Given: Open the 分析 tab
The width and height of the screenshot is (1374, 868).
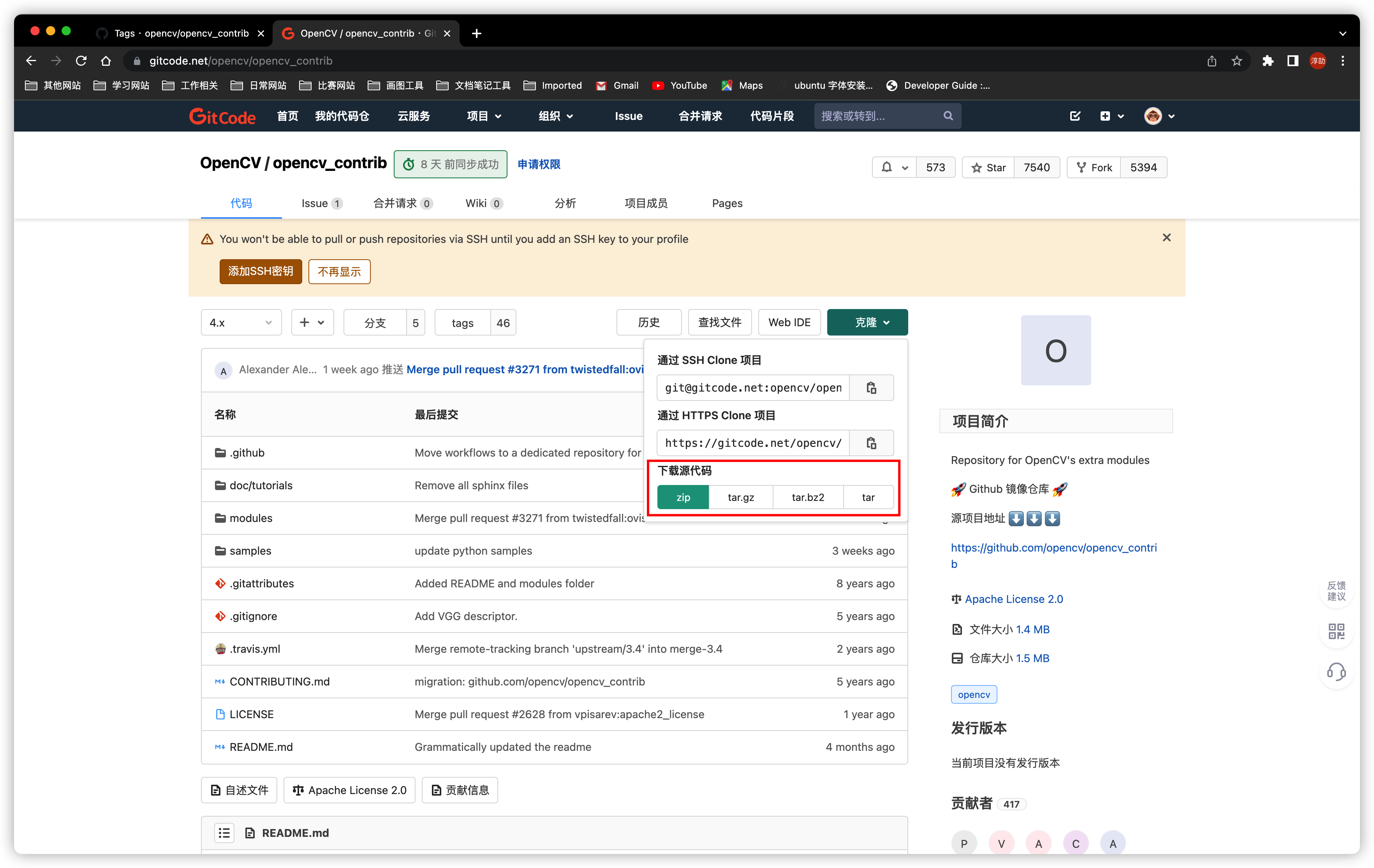Looking at the screenshot, I should click(565, 203).
